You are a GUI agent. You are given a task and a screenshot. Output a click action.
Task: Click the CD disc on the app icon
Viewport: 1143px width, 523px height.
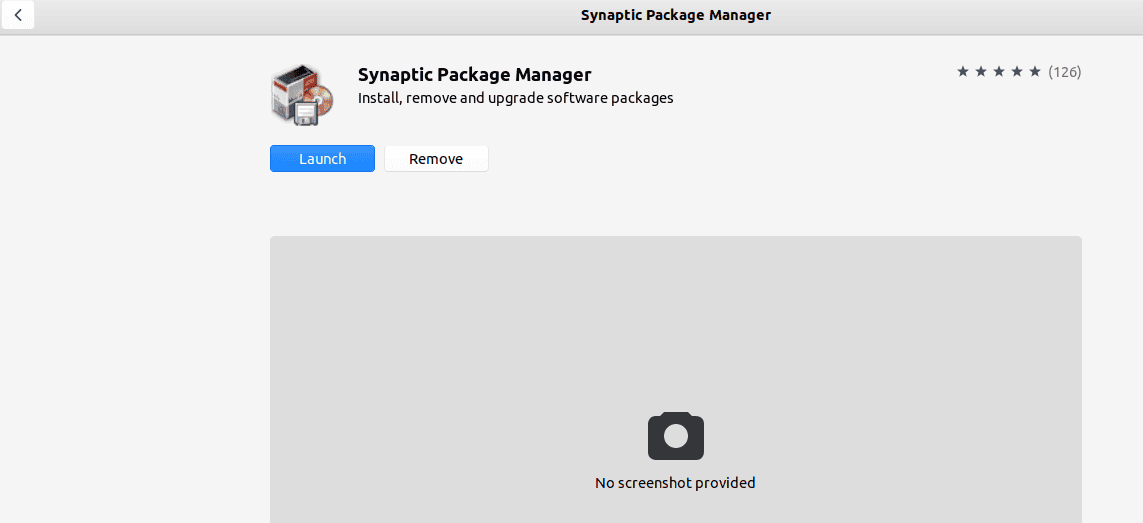click(x=319, y=98)
